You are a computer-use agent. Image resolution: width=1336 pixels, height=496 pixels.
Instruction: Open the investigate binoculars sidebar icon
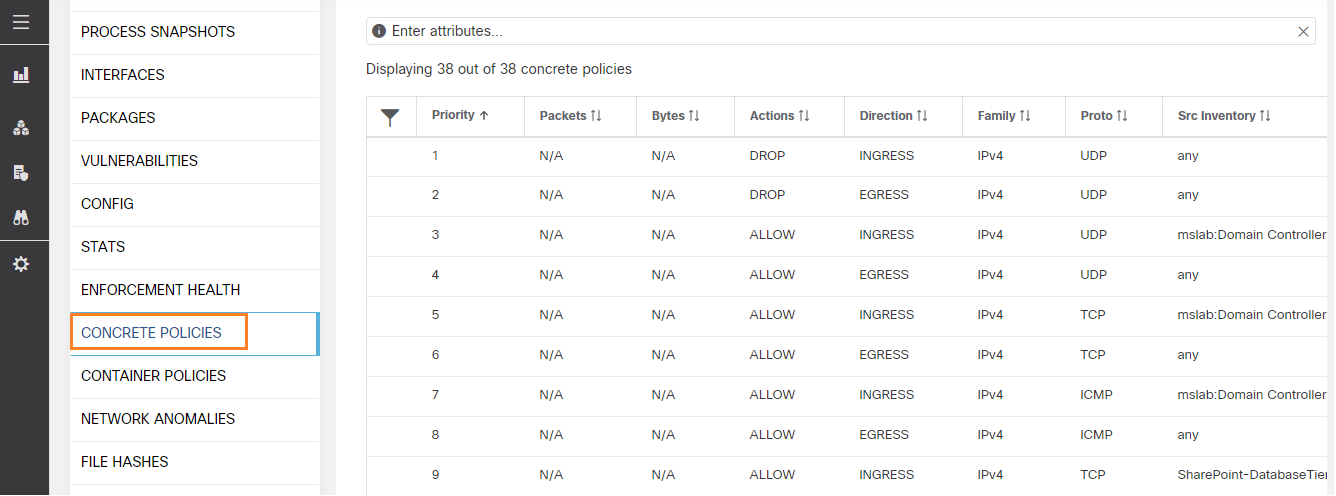21,217
